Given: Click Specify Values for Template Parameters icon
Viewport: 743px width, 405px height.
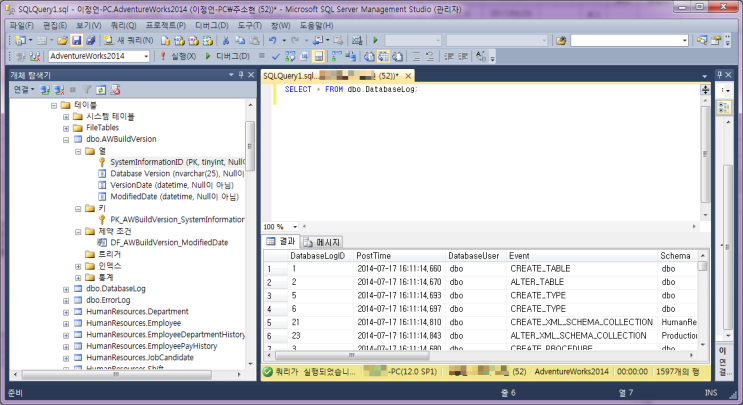Looking at the screenshot, I should (x=481, y=56).
